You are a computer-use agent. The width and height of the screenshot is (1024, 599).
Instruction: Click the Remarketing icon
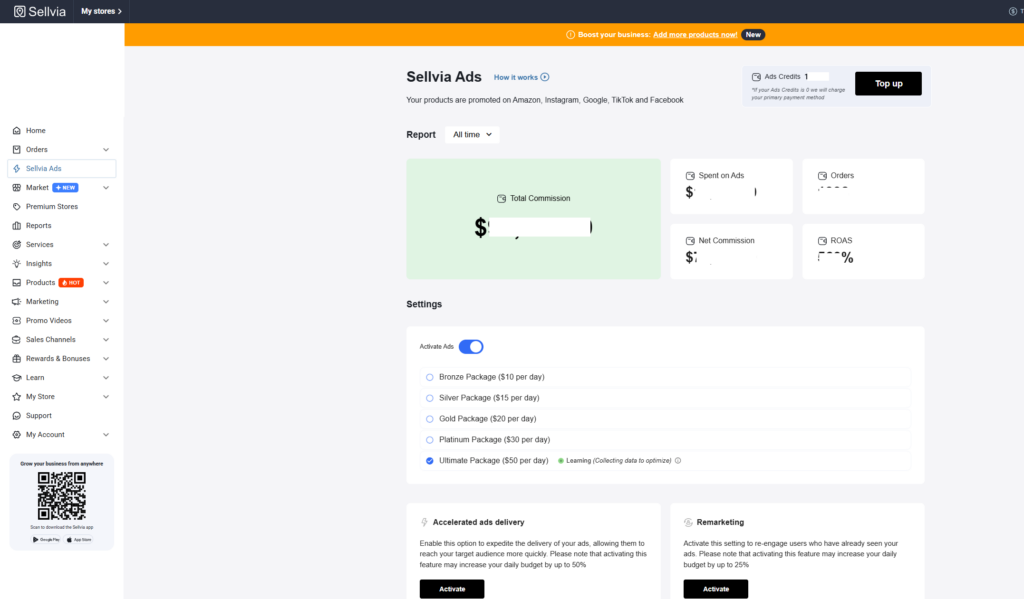click(688, 522)
